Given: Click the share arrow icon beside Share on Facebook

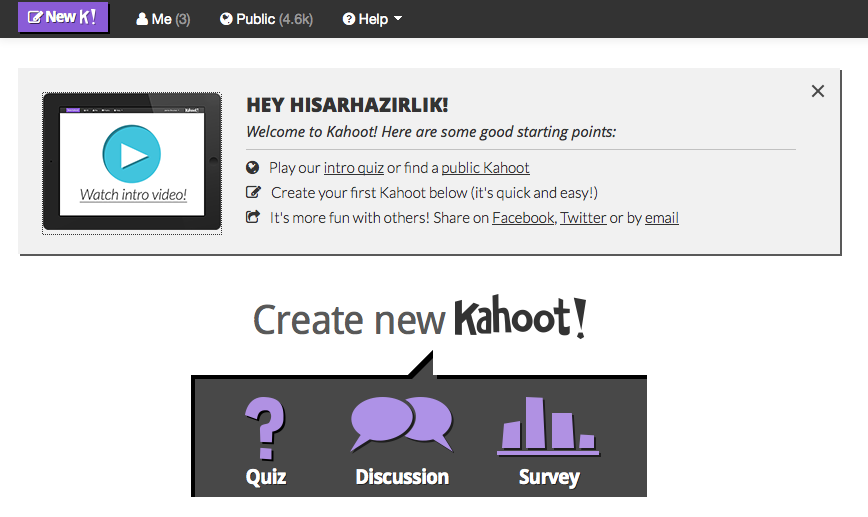Looking at the screenshot, I should click(x=252, y=217).
